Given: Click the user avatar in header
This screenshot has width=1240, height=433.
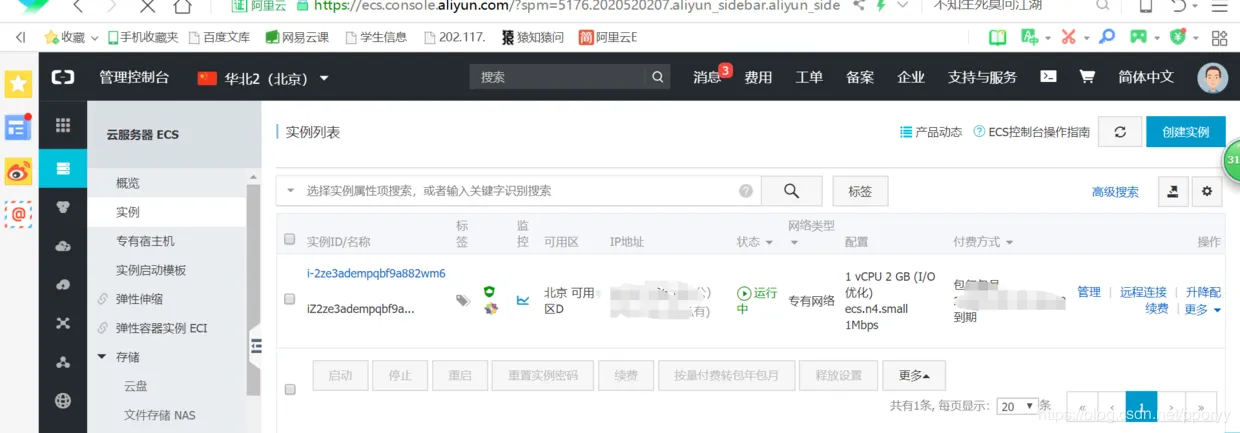Looking at the screenshot, I should (1212, 77).
